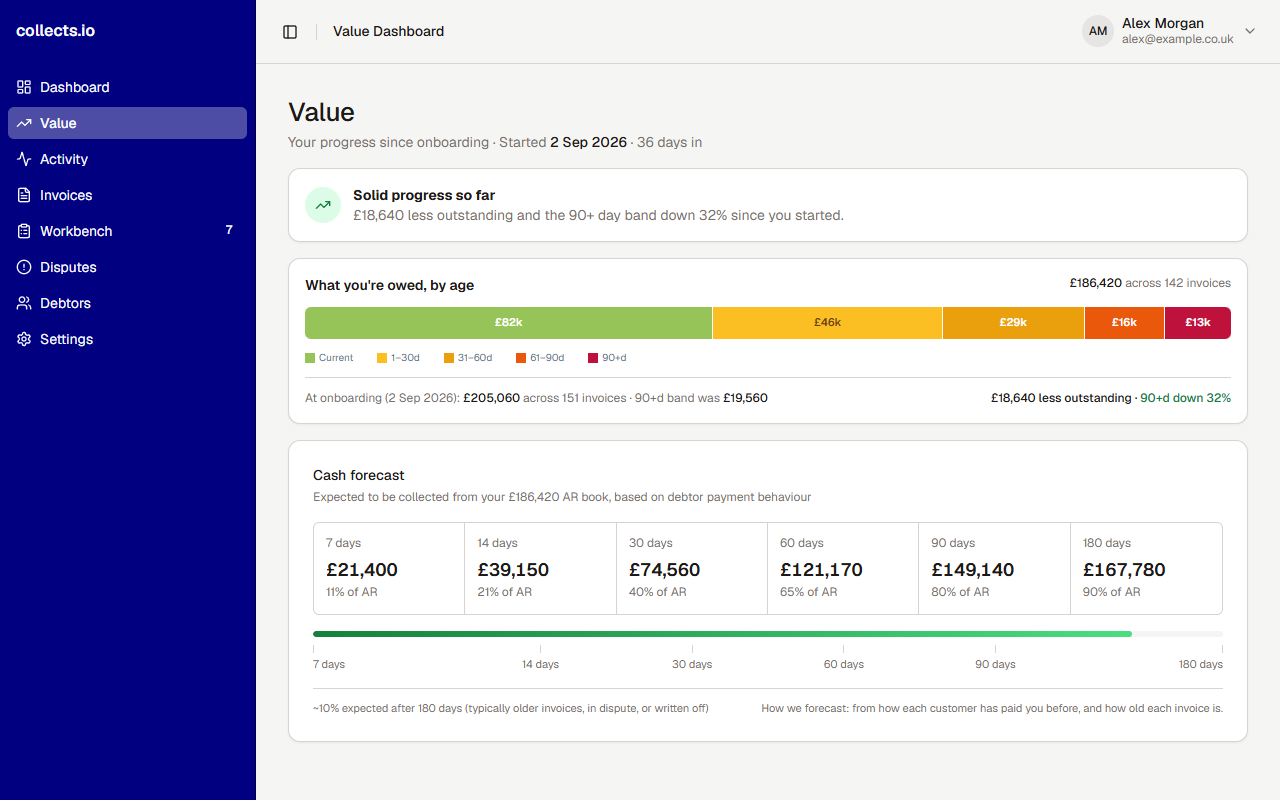This screenshot has height=800, width=1280.
Task: Click the 'Value Dashboard' header title
Action: point(388,31)
